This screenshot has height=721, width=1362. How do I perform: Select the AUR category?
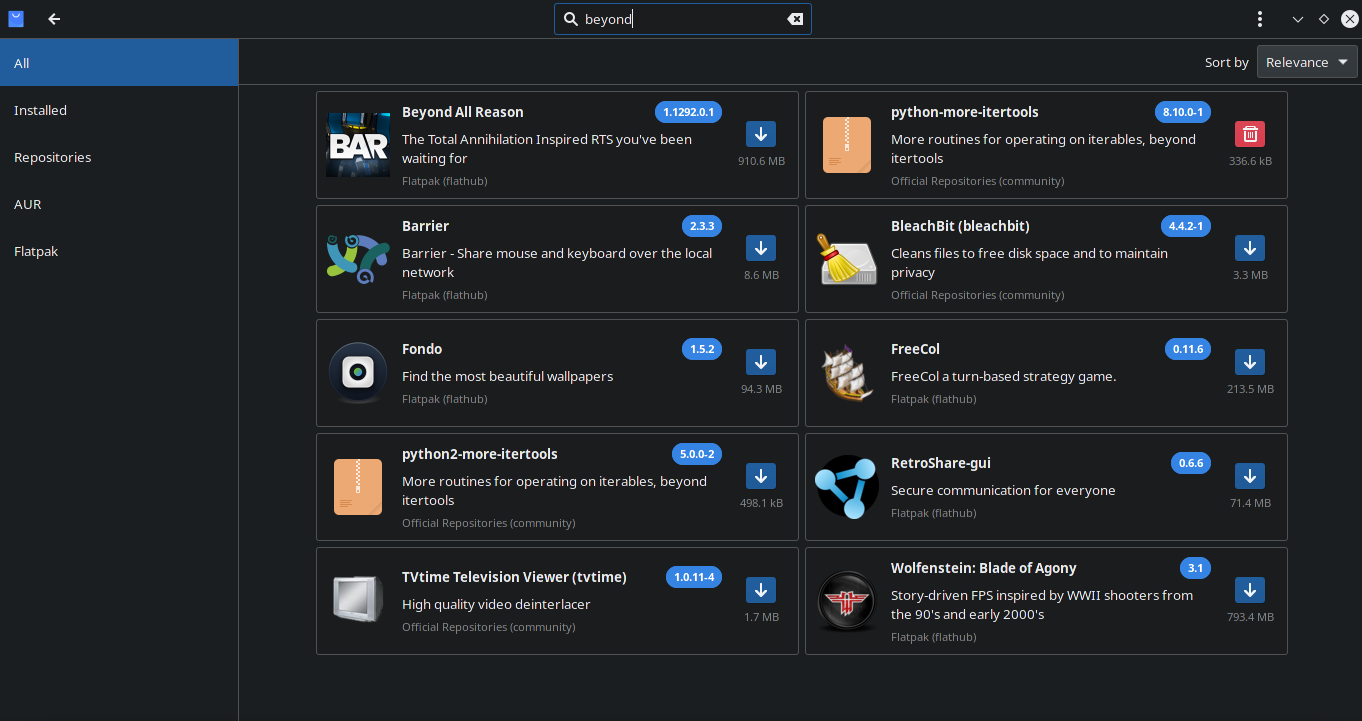pos(119,204)
